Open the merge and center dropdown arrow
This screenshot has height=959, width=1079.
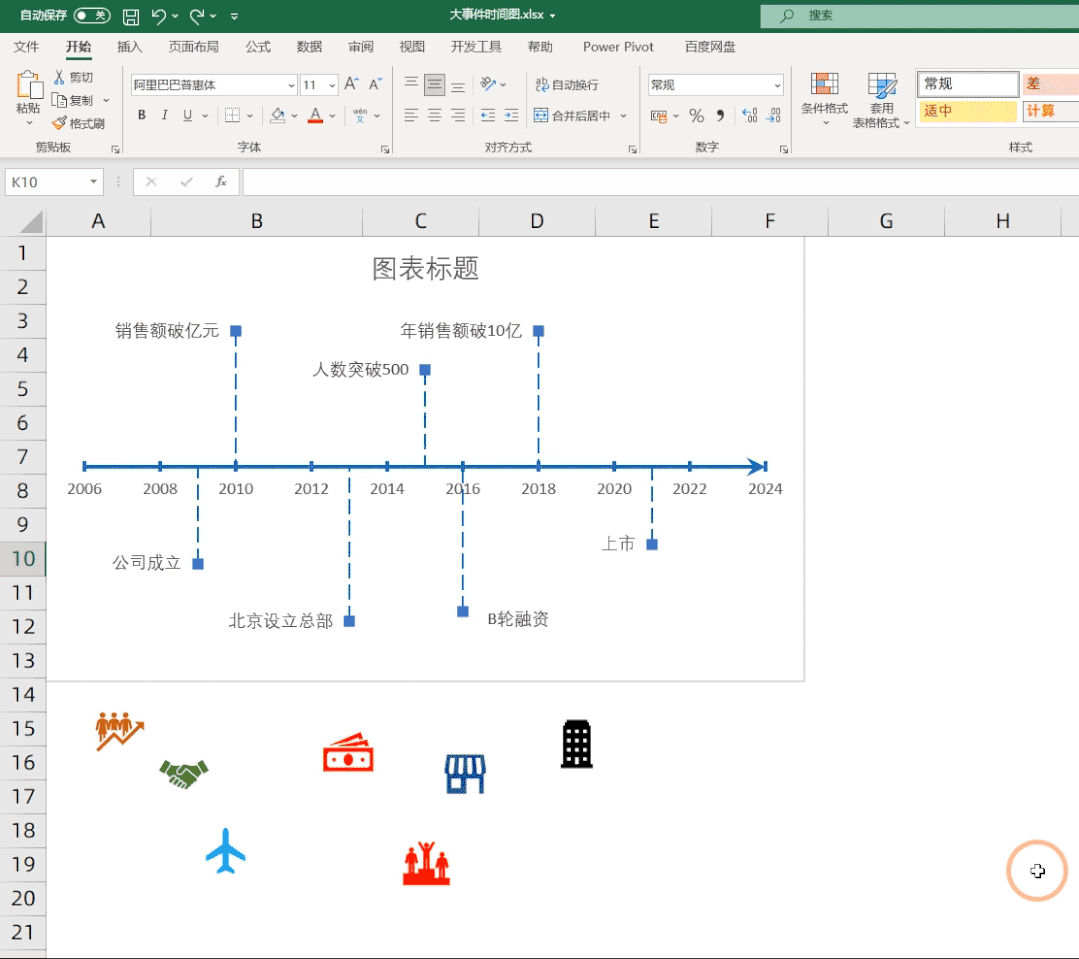pyautogui.click(x=623, y=116)
